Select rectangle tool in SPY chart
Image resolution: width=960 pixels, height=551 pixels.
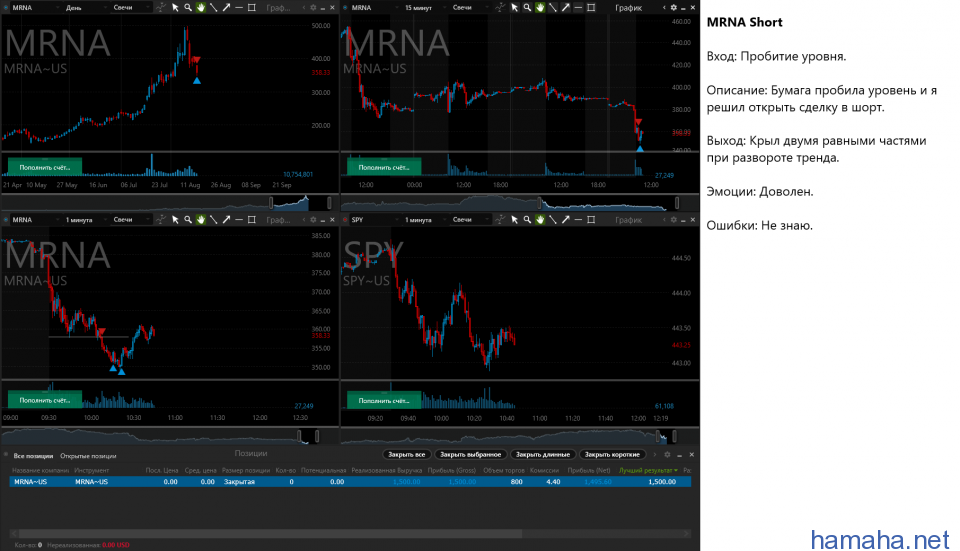591,219
